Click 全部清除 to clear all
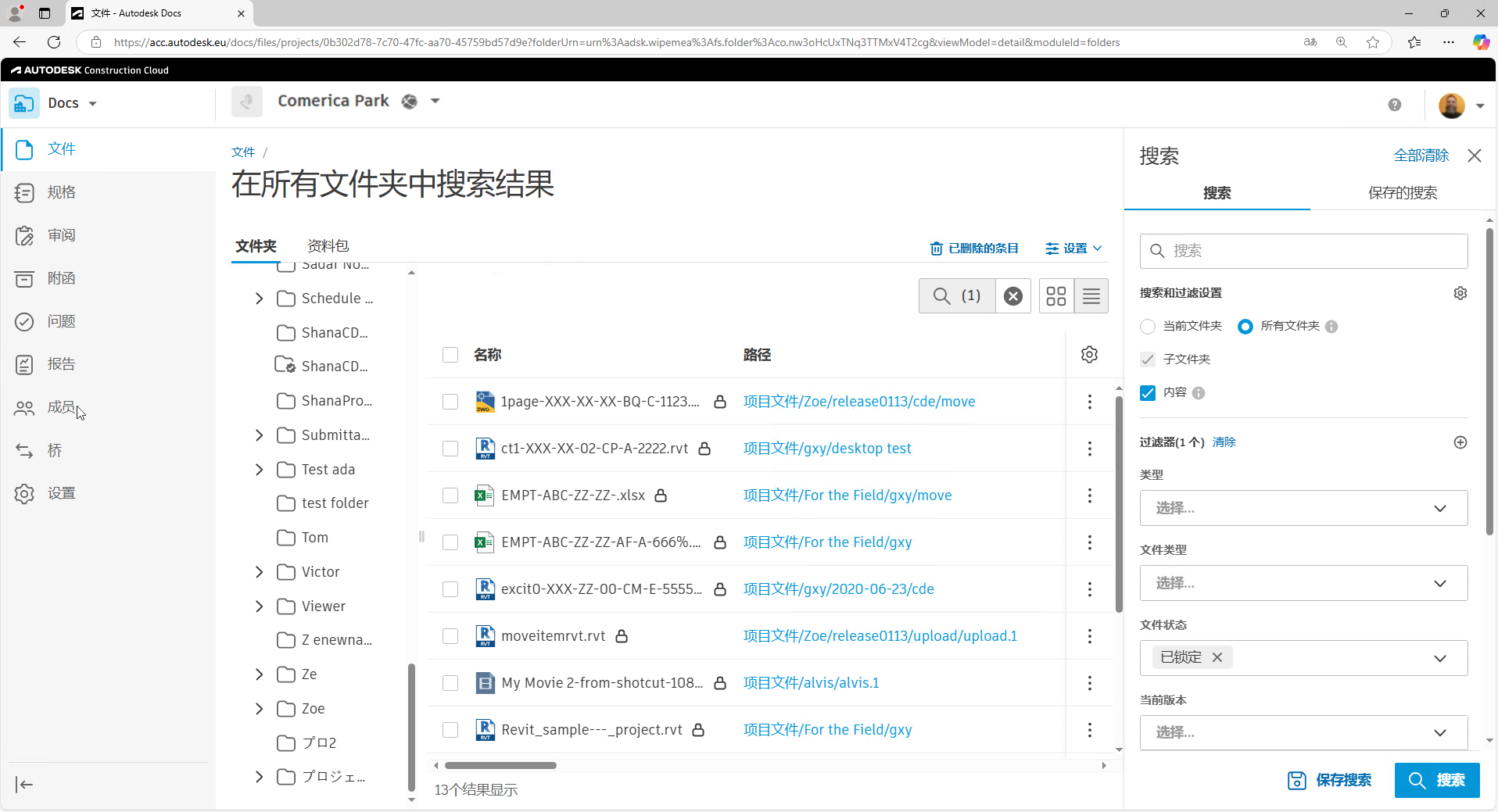 (x=1421, y=156)
